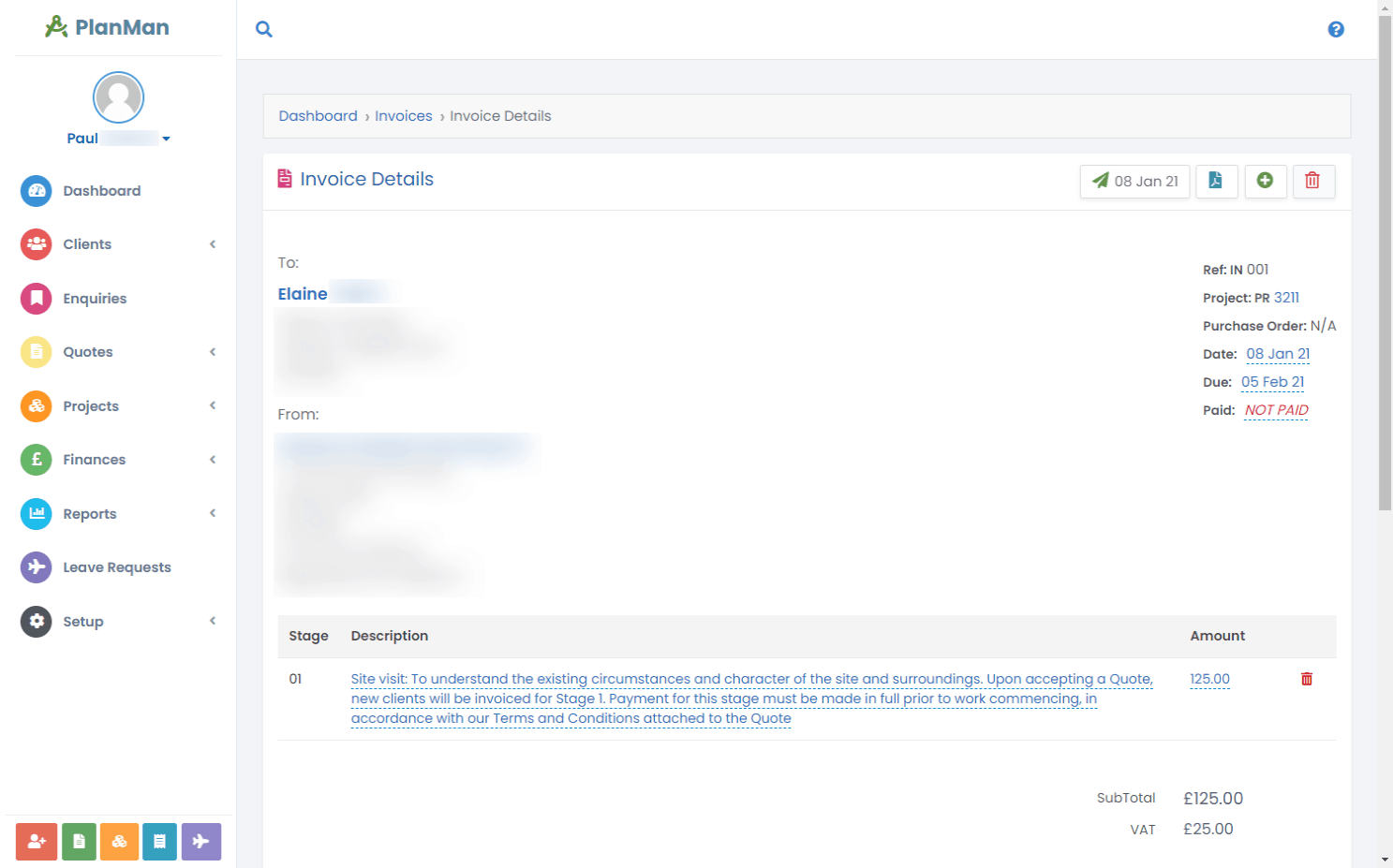Edit the Site visit description text
The height and width of the screenshot is (868, 1393).
751,699
